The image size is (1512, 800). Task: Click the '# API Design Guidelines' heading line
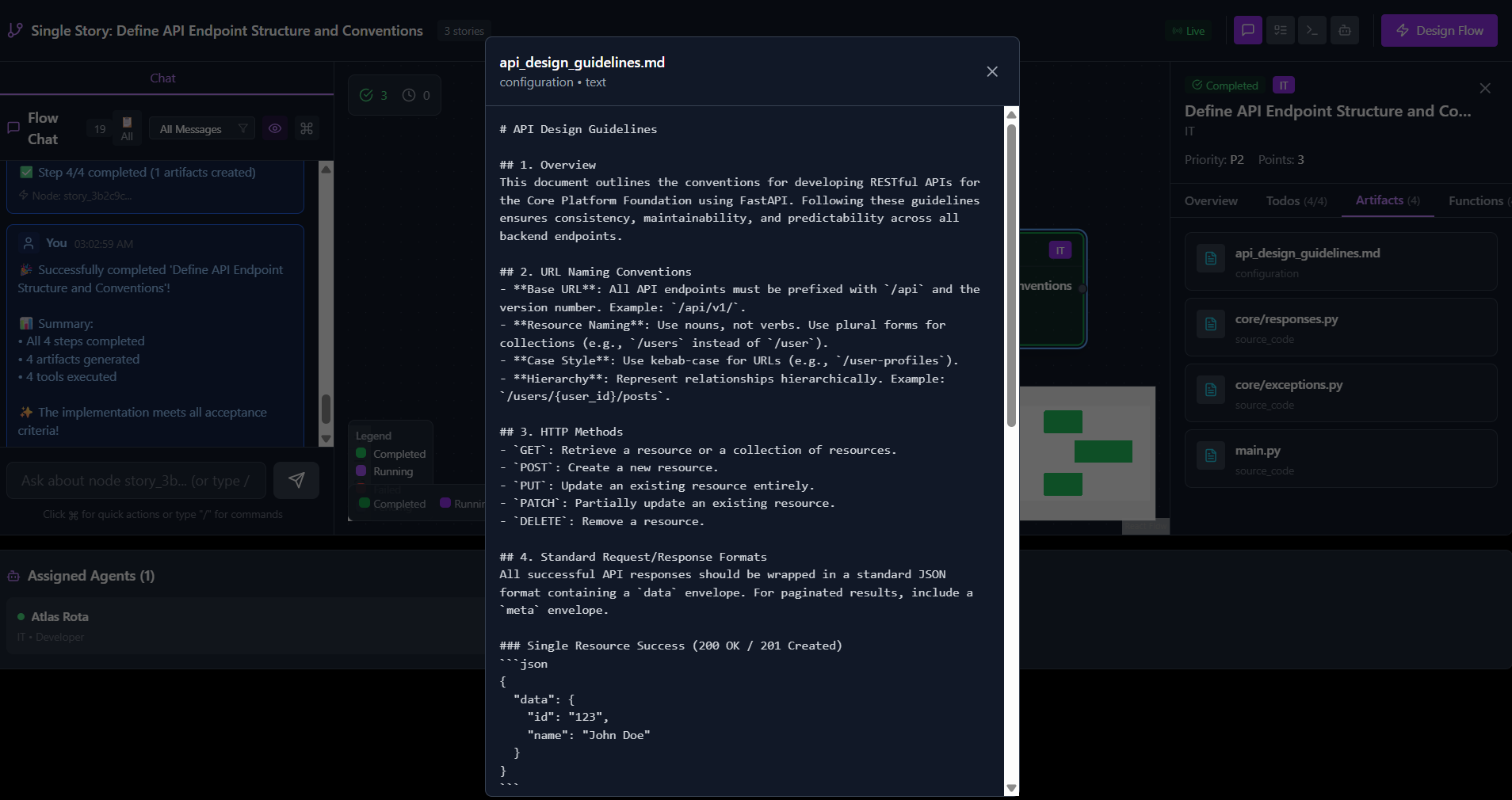pos(578,129)
